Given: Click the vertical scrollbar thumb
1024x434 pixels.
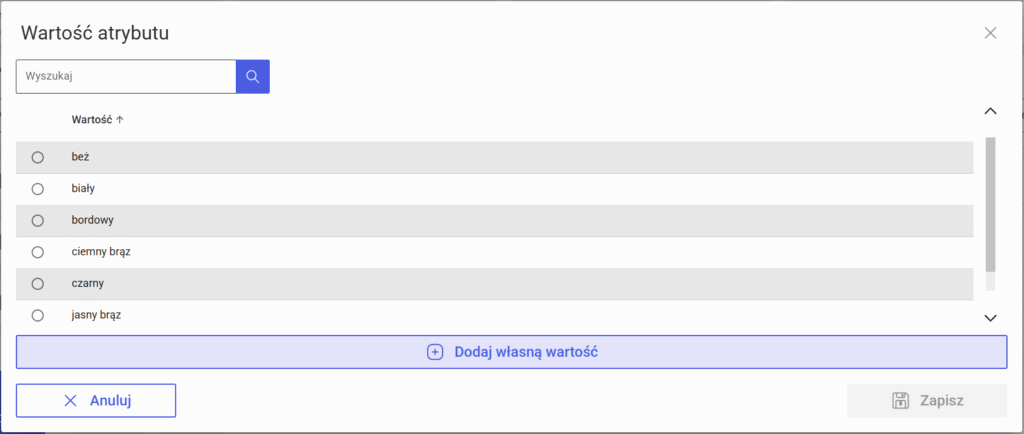Looking at the screenshot, I should coord(990,204).
